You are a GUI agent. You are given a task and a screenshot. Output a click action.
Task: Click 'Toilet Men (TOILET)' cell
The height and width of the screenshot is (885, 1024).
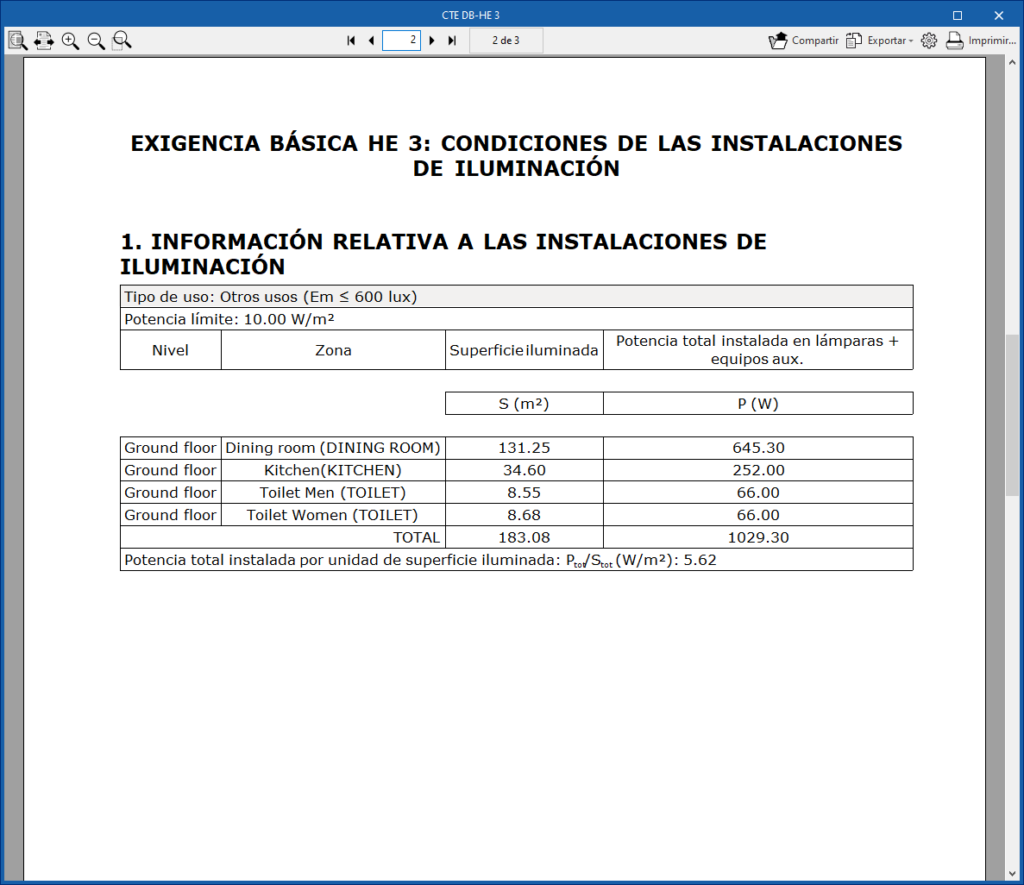[x=333, y=492]
